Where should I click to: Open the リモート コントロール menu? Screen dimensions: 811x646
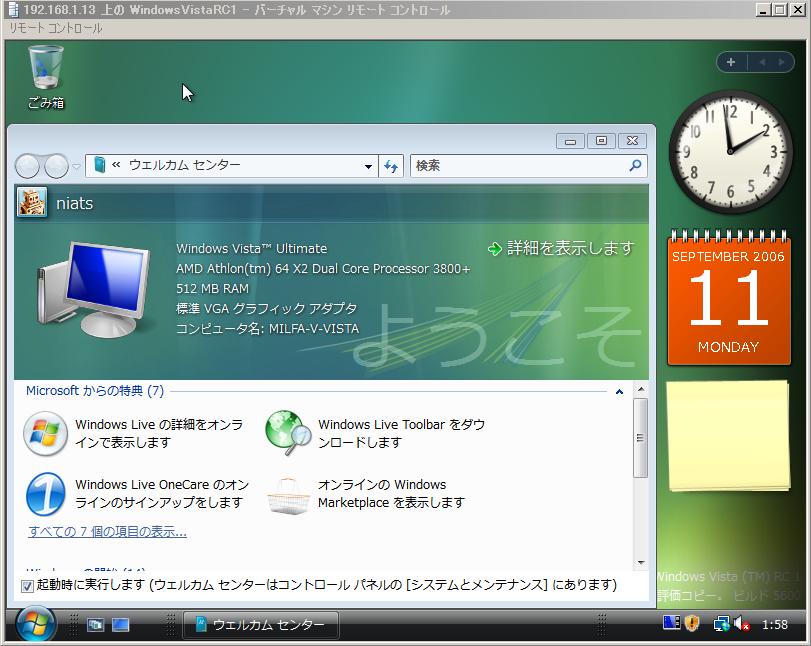coord(55,28)
